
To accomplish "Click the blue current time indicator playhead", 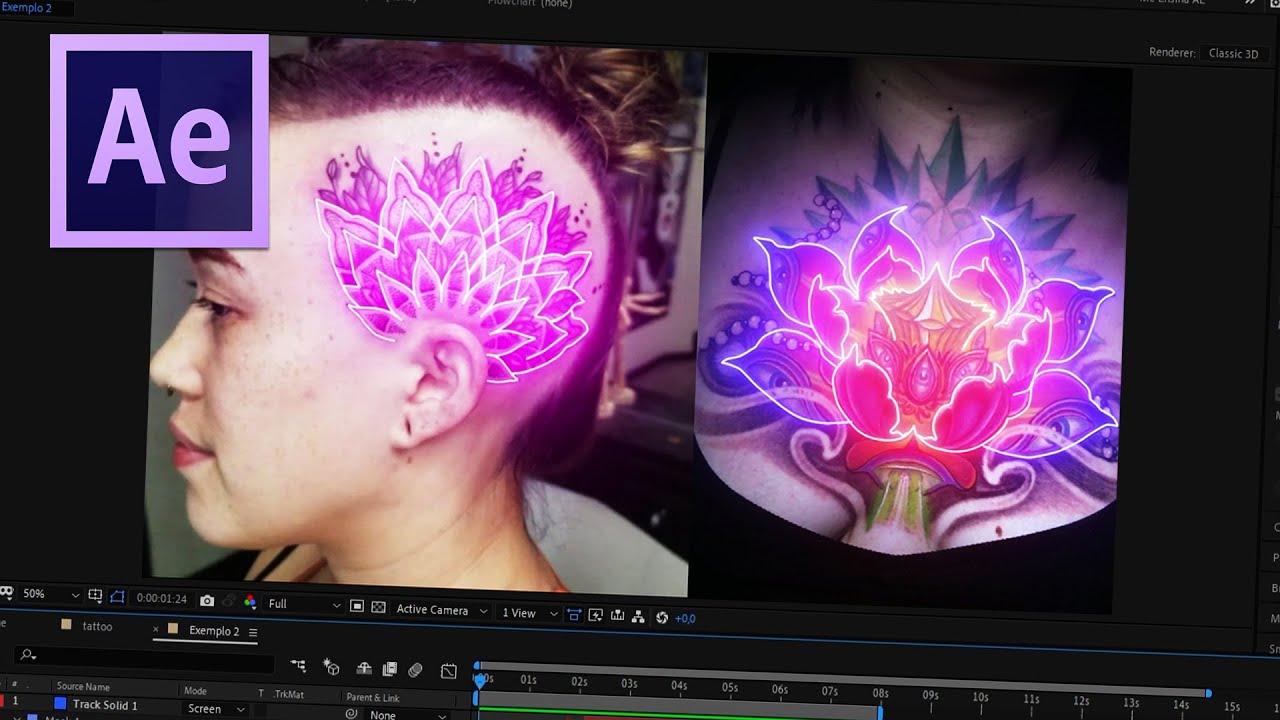I will pyautogui.click(x=481, y=680).
